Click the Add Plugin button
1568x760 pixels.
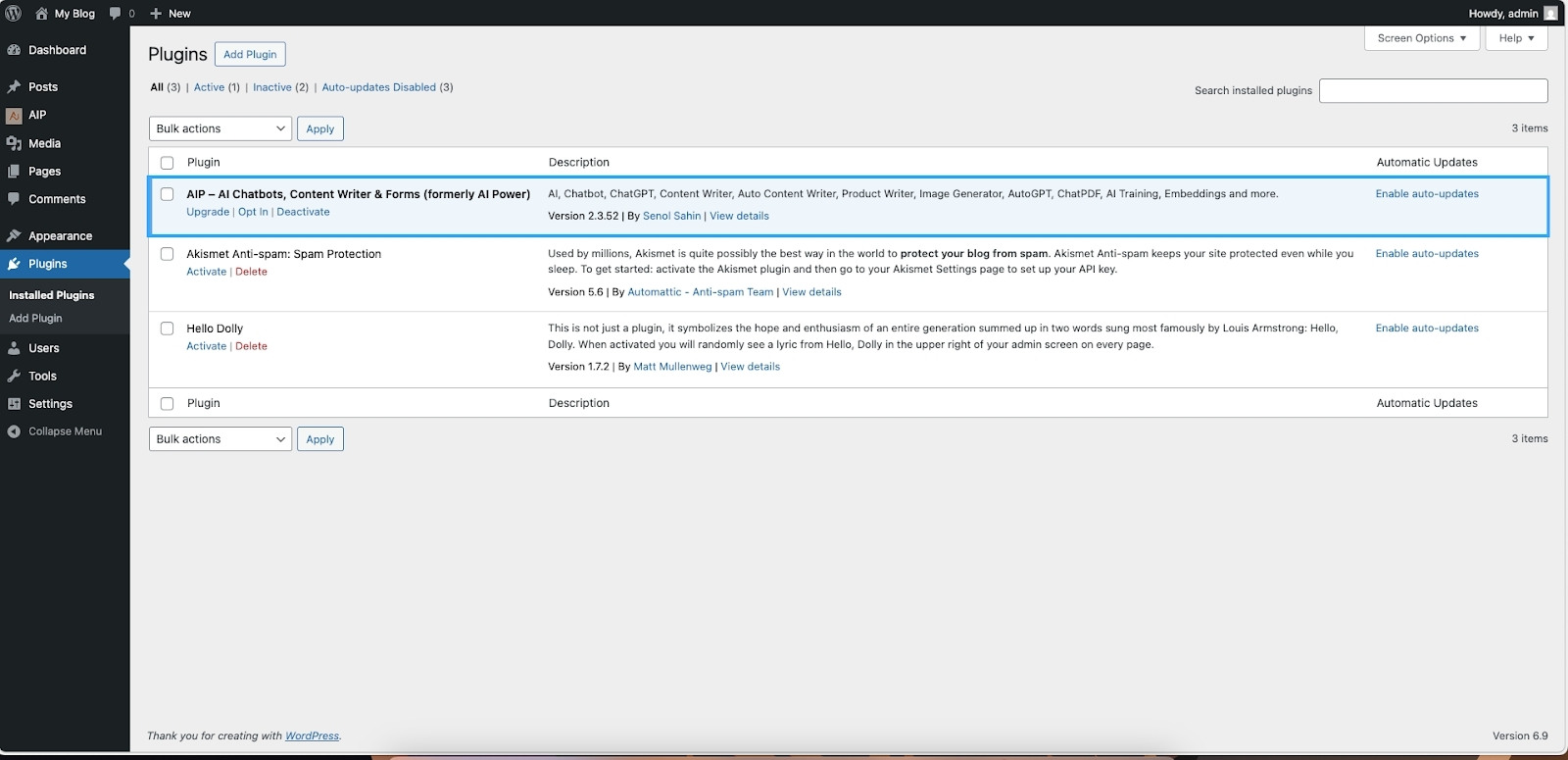(250, 54)
